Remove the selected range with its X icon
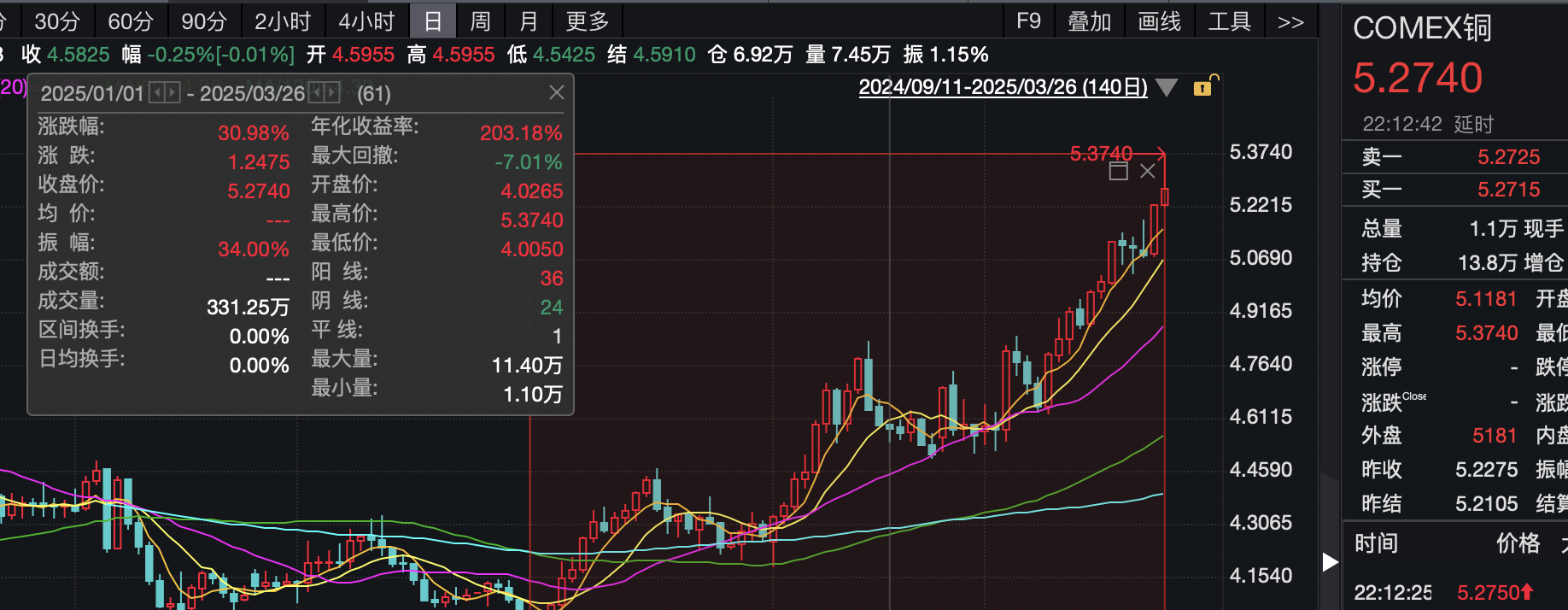This screenshot has height=610, width=1568. pyautogui.click(x=1148, y=171)
